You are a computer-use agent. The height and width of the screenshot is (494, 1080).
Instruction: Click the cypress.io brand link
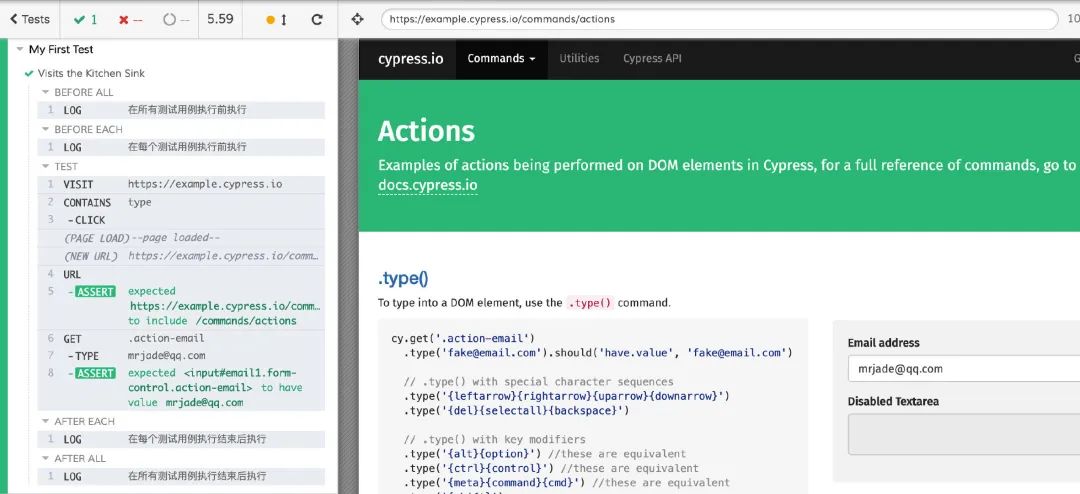point(411,59)
